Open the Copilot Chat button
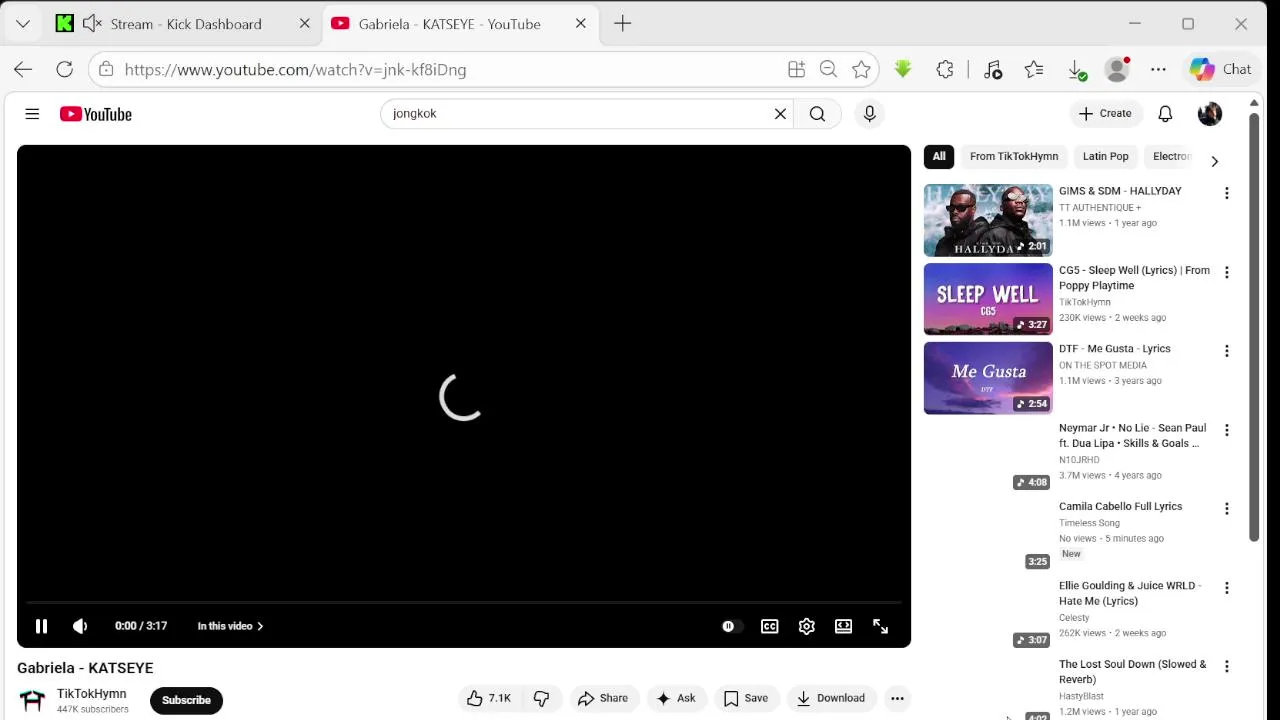This screenshot has width=1280, height=720. pos(1221,70)
